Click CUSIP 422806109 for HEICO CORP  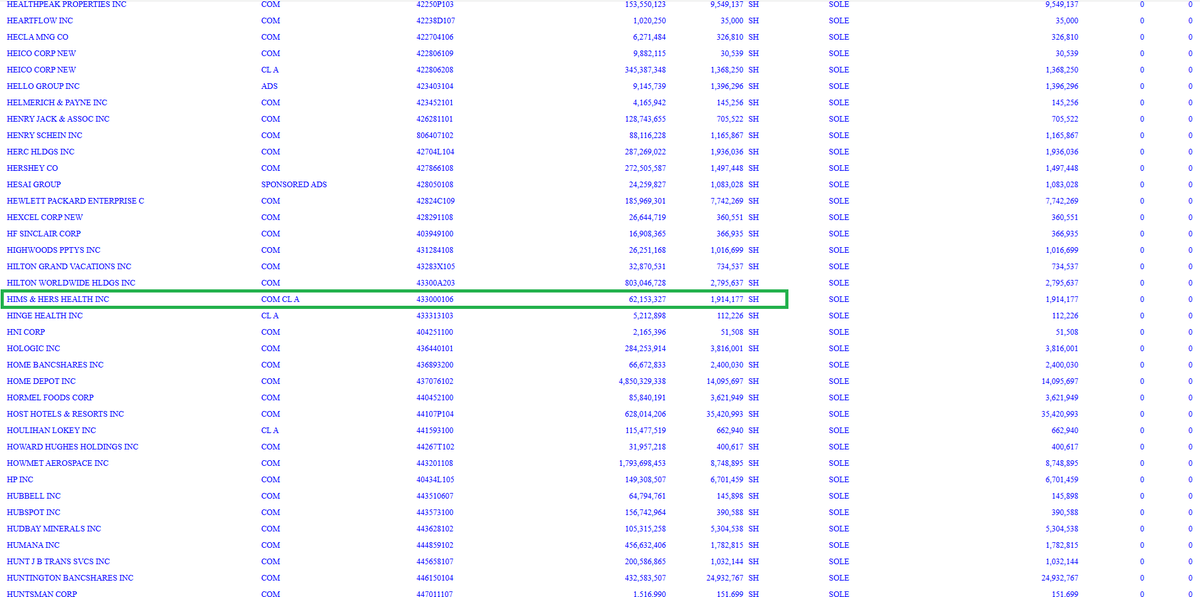pos(434,53)
